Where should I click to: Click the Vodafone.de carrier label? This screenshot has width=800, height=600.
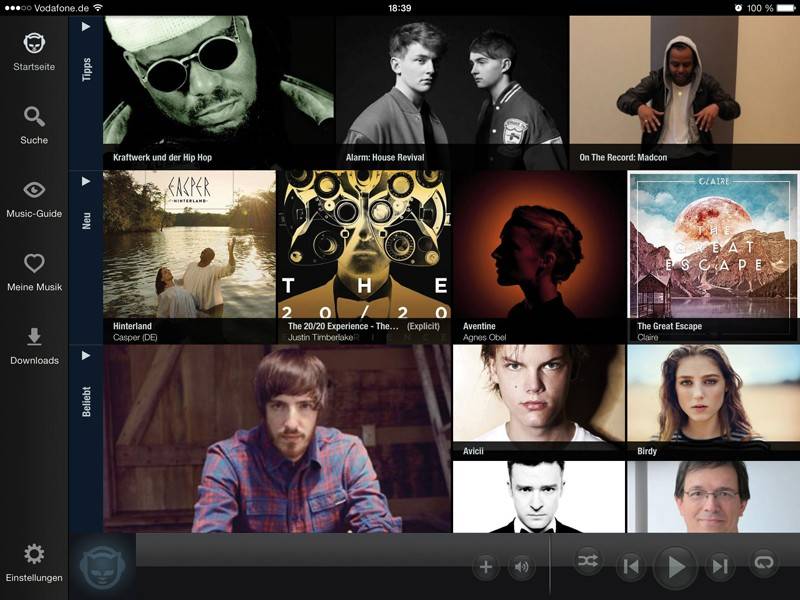click(61, 8)
